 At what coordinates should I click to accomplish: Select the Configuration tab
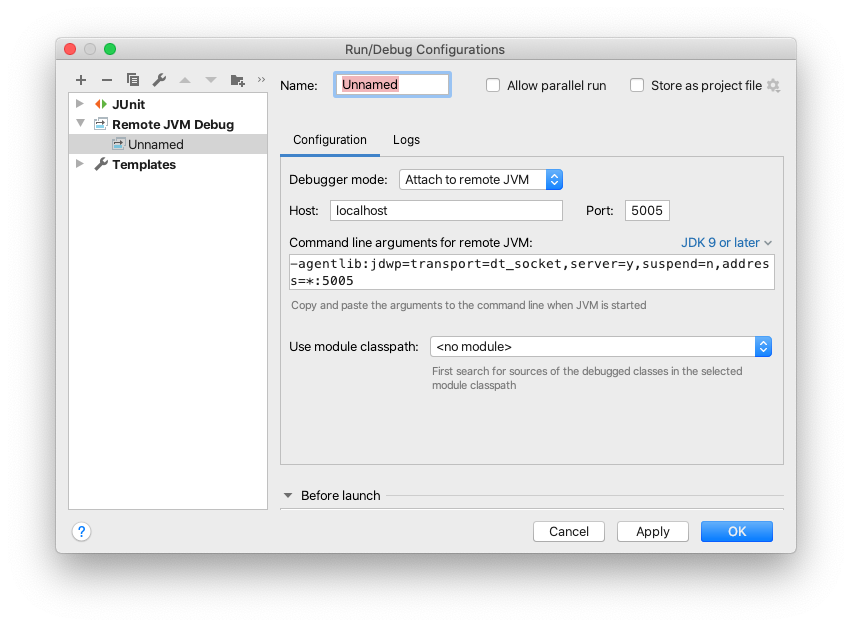[x=330, y=140]
